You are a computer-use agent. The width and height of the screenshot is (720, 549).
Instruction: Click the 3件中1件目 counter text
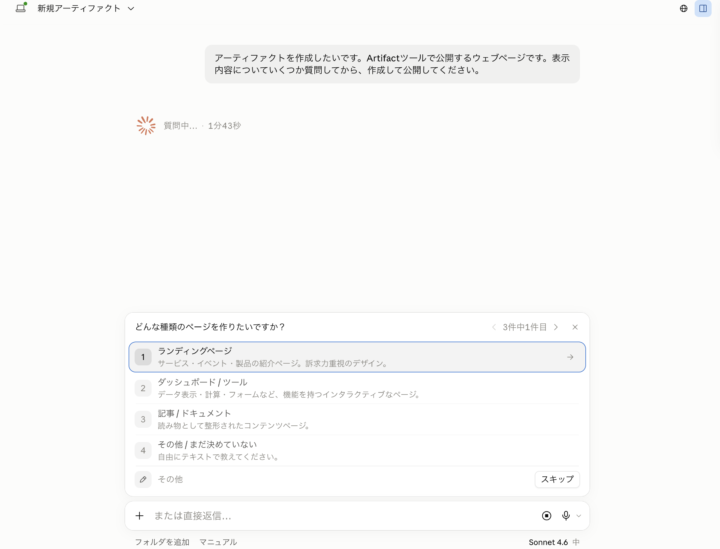pos(524,327)
